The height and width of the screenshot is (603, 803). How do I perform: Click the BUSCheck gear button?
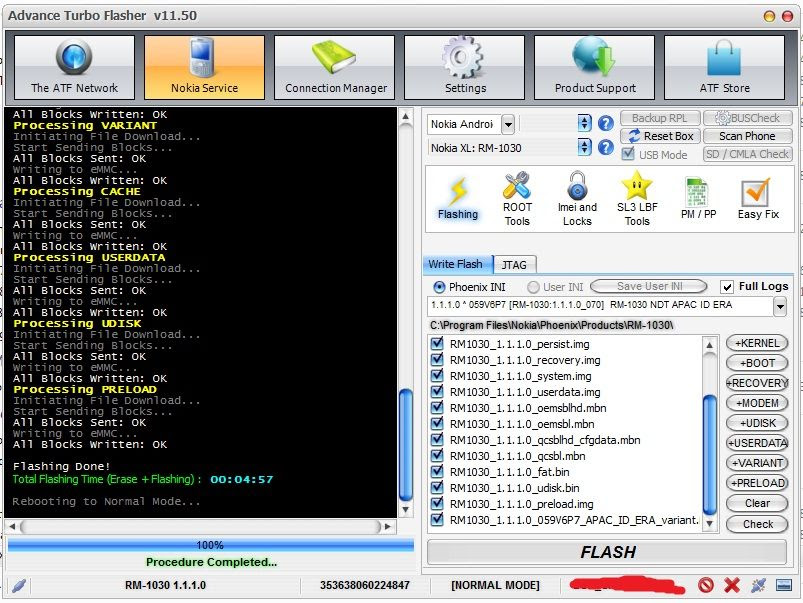tap(747, 118)
